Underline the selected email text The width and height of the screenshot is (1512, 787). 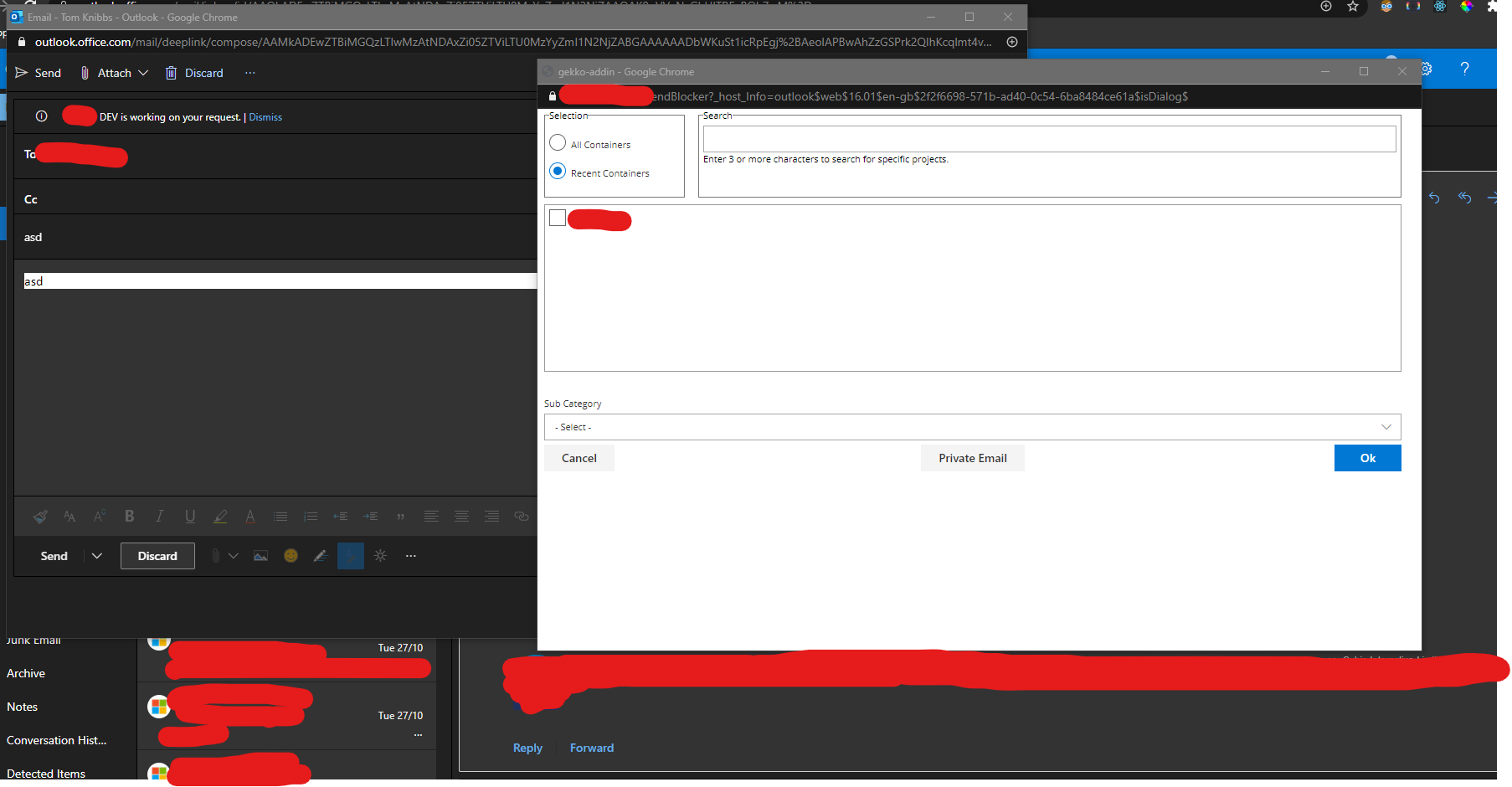click(x=190, y=517)
